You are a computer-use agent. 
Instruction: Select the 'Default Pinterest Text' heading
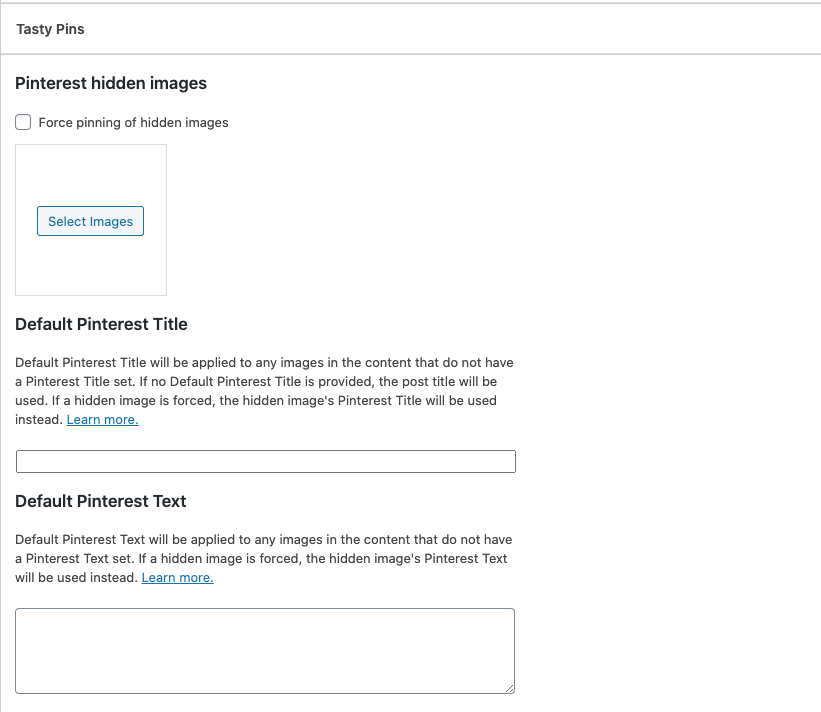pos(101,501)
